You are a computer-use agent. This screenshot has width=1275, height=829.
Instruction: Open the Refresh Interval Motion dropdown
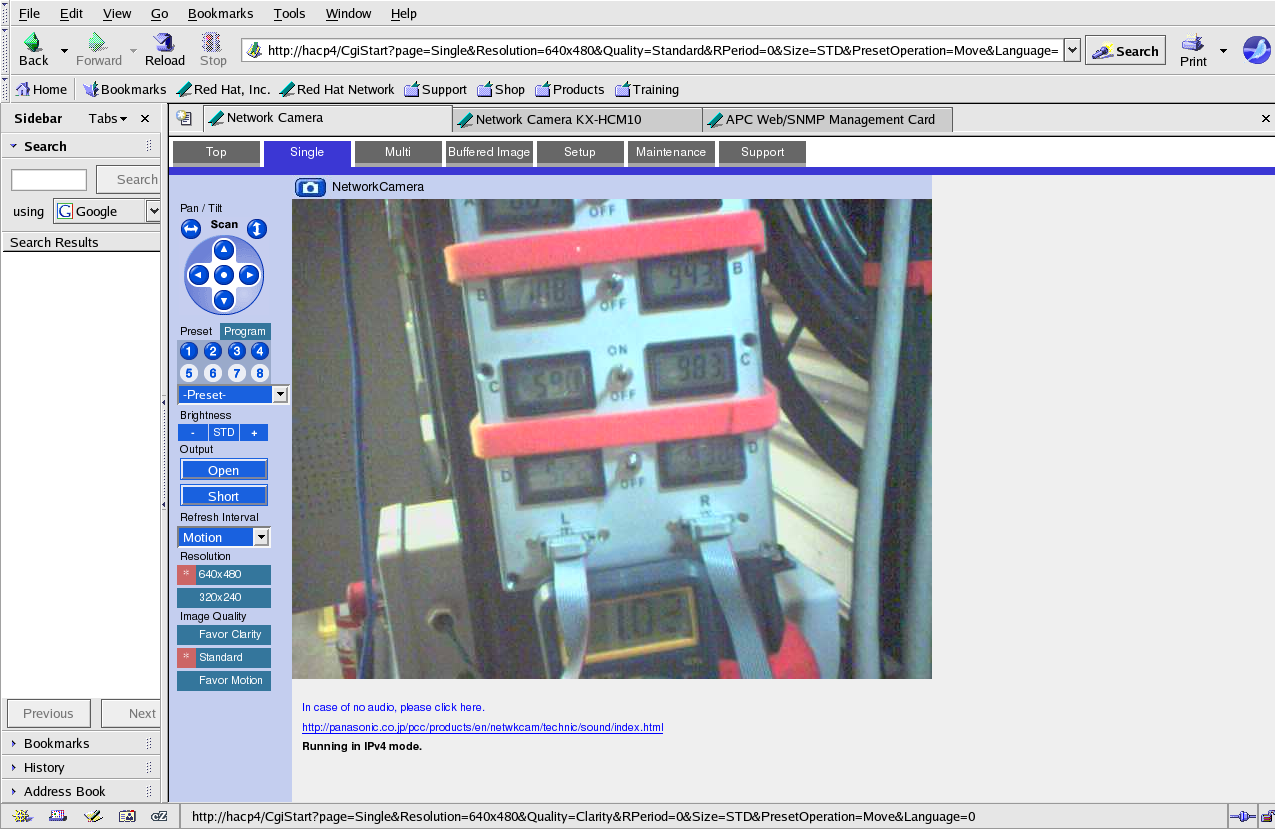[x=224, y=537]
